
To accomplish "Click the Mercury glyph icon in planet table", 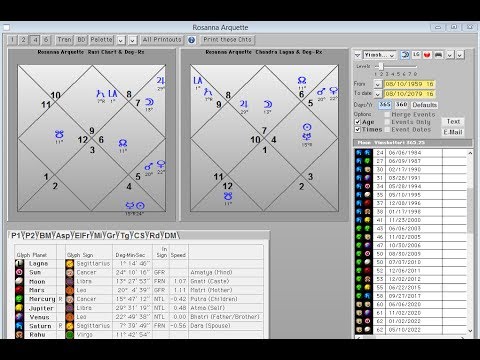I will (x=19, y=299).
